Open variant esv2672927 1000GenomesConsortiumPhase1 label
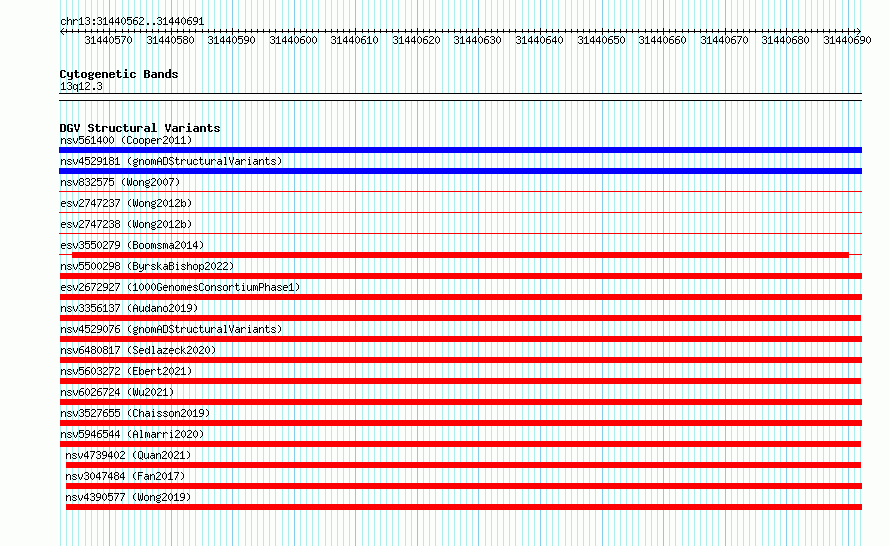The width and height of the screenshot is (890, 546). point(180,287)
